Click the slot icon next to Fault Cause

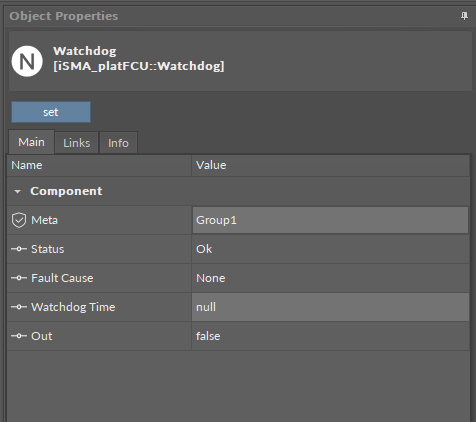pos(19,278)
